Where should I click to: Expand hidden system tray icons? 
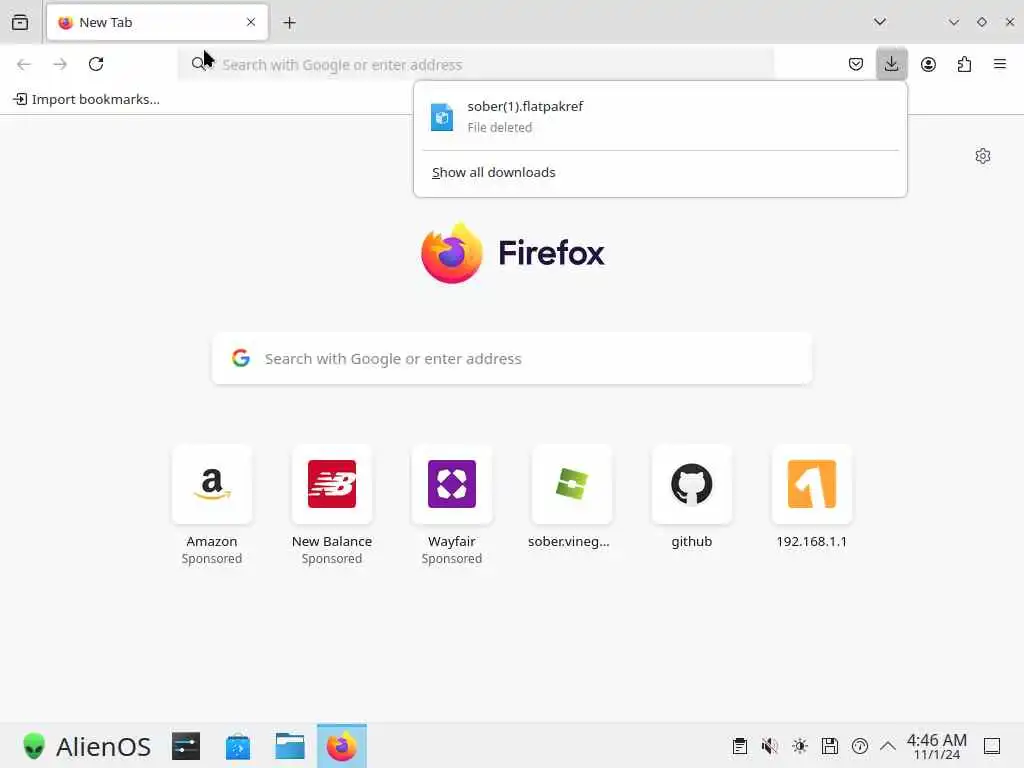coord(888,746)
